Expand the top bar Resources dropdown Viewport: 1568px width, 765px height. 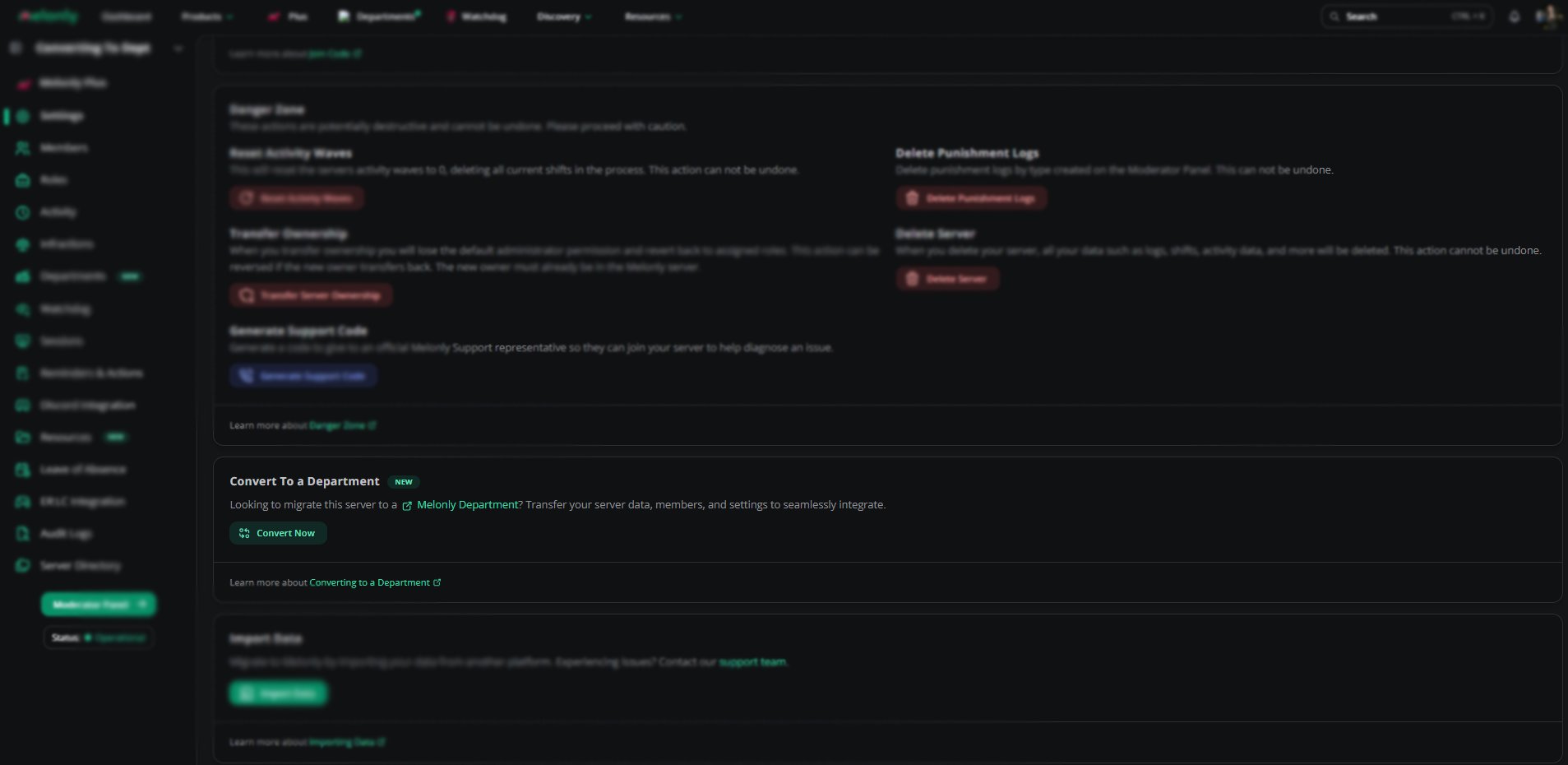click(x=653, y=16)
